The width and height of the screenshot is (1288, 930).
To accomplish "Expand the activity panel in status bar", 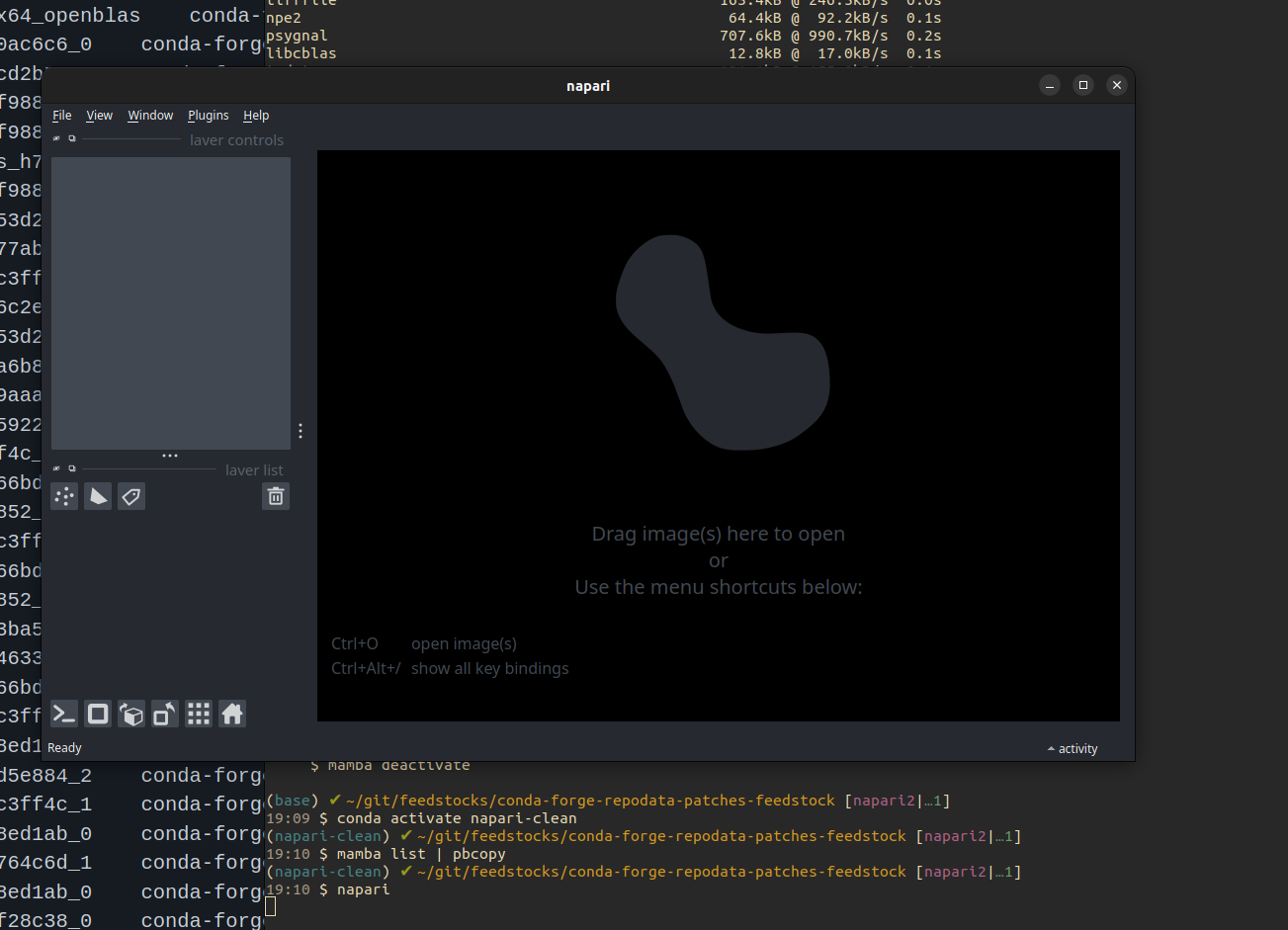I will coord(1073,749).
